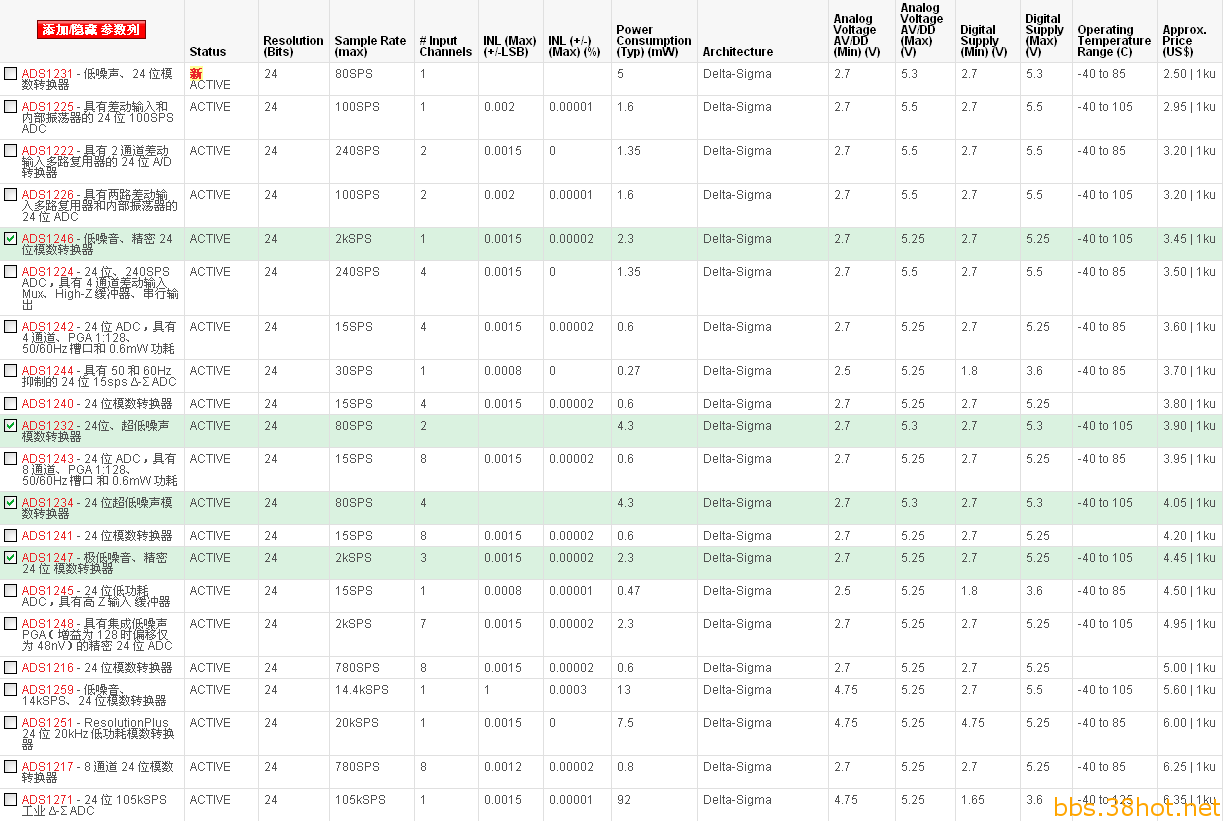Open the ADS1259 product link
1223x821 pixels.
48,690
